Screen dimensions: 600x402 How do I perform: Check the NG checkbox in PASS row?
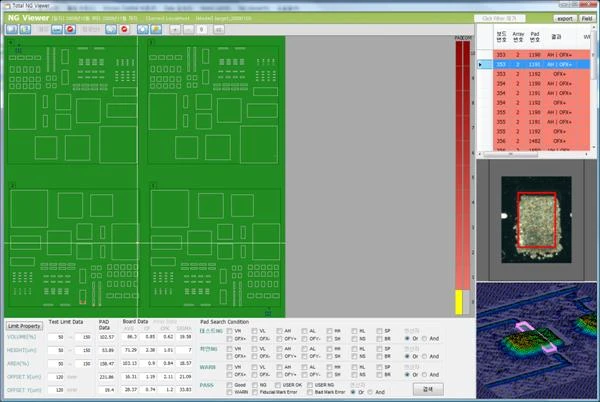point(255,385)
